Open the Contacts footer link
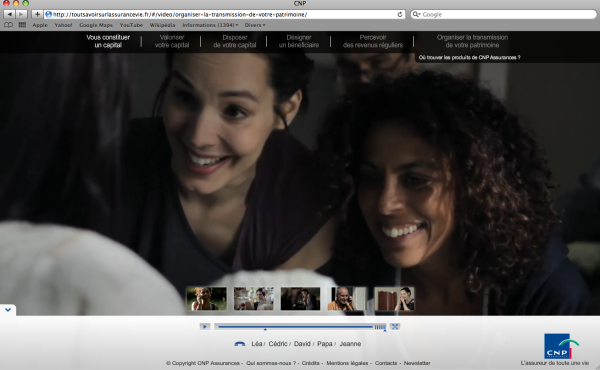 386,363
